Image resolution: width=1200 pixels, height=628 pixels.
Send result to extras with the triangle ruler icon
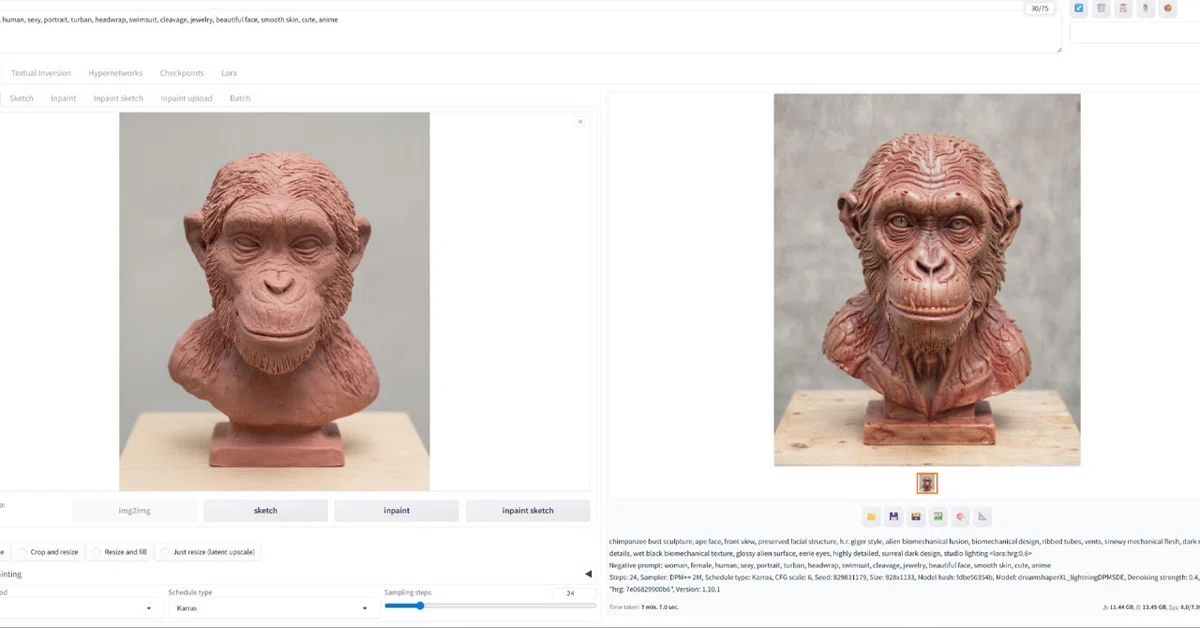(x=983, y=517)
